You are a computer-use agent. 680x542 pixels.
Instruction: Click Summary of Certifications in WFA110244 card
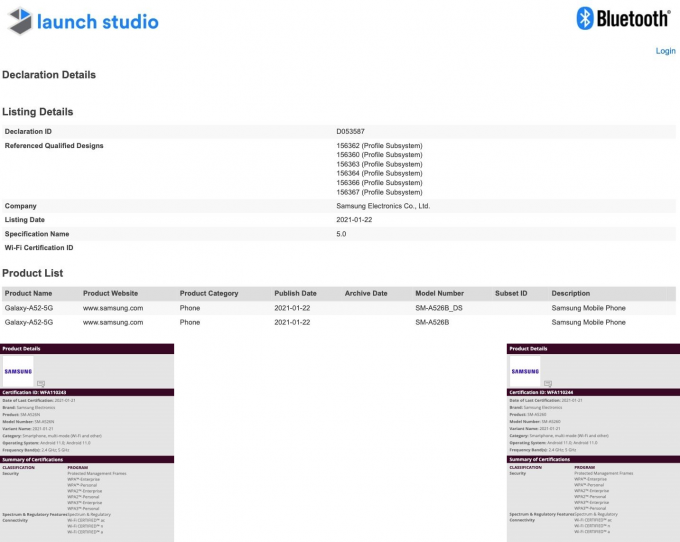pos(593,460)
